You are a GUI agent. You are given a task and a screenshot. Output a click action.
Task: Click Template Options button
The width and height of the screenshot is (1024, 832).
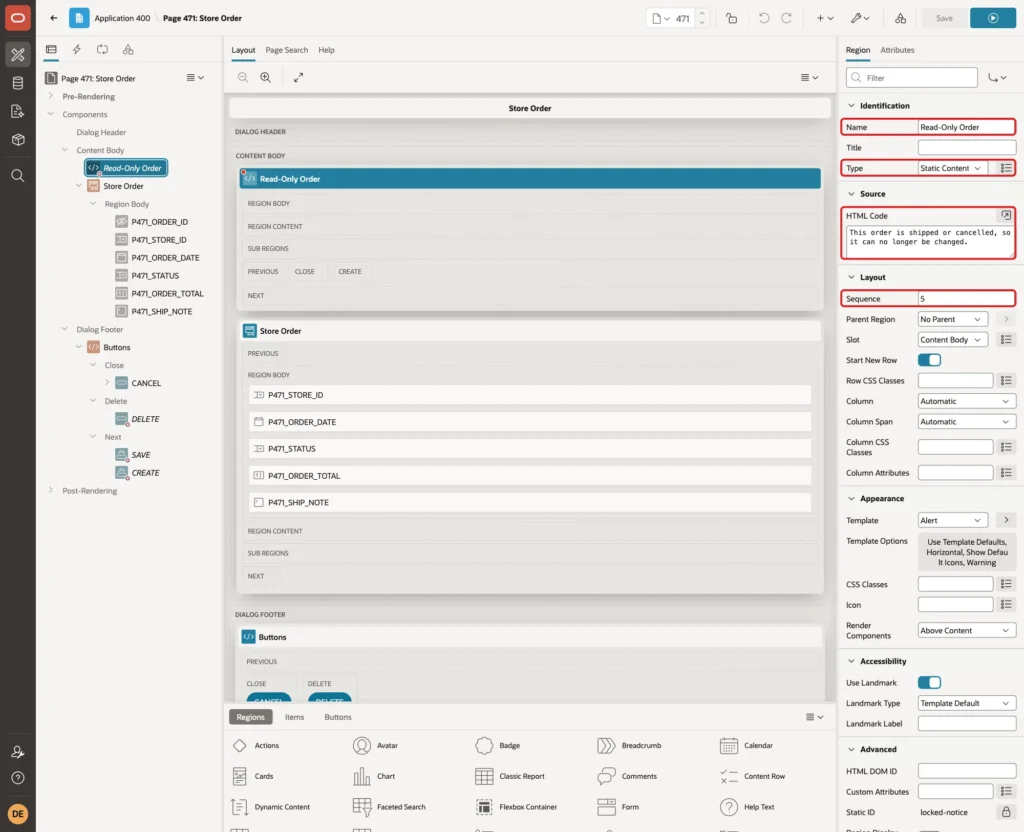pyautogui.click(x=967, y=552)
